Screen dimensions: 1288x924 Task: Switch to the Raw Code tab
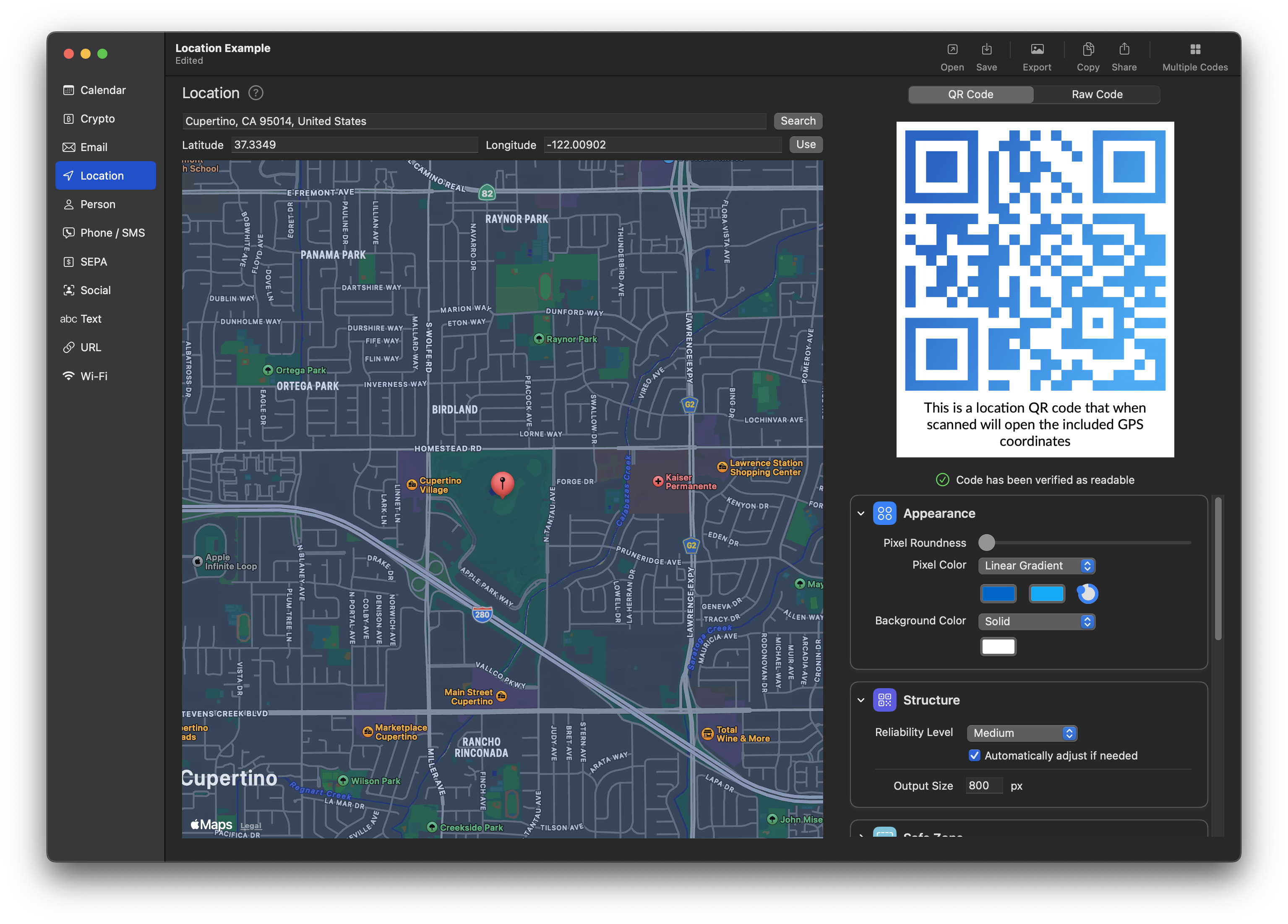point(1097,93)
